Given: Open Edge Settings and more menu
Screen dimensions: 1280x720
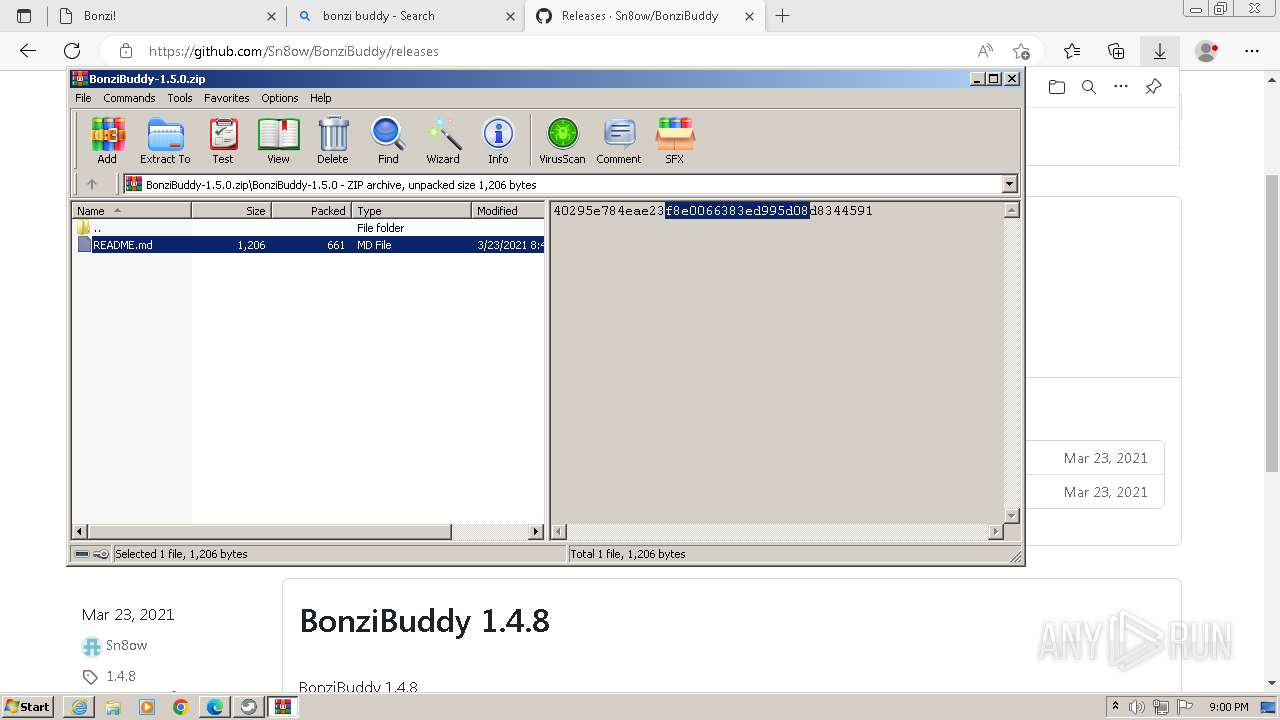Looking at the screenshot, I should click(x=1252, y=51).
